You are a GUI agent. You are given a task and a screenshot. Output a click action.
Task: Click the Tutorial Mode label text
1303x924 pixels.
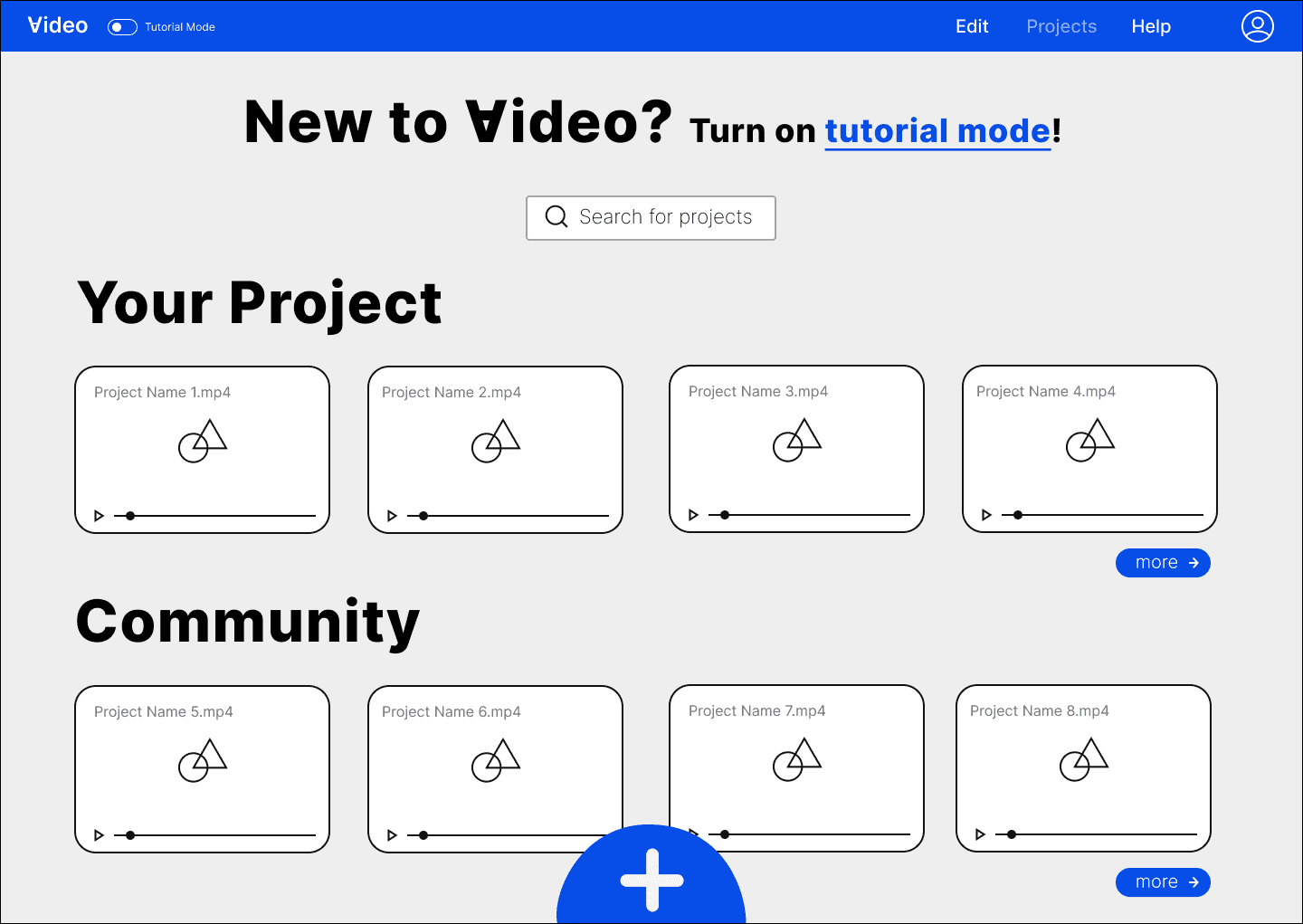pyautogui.click(x=180, y=27)
